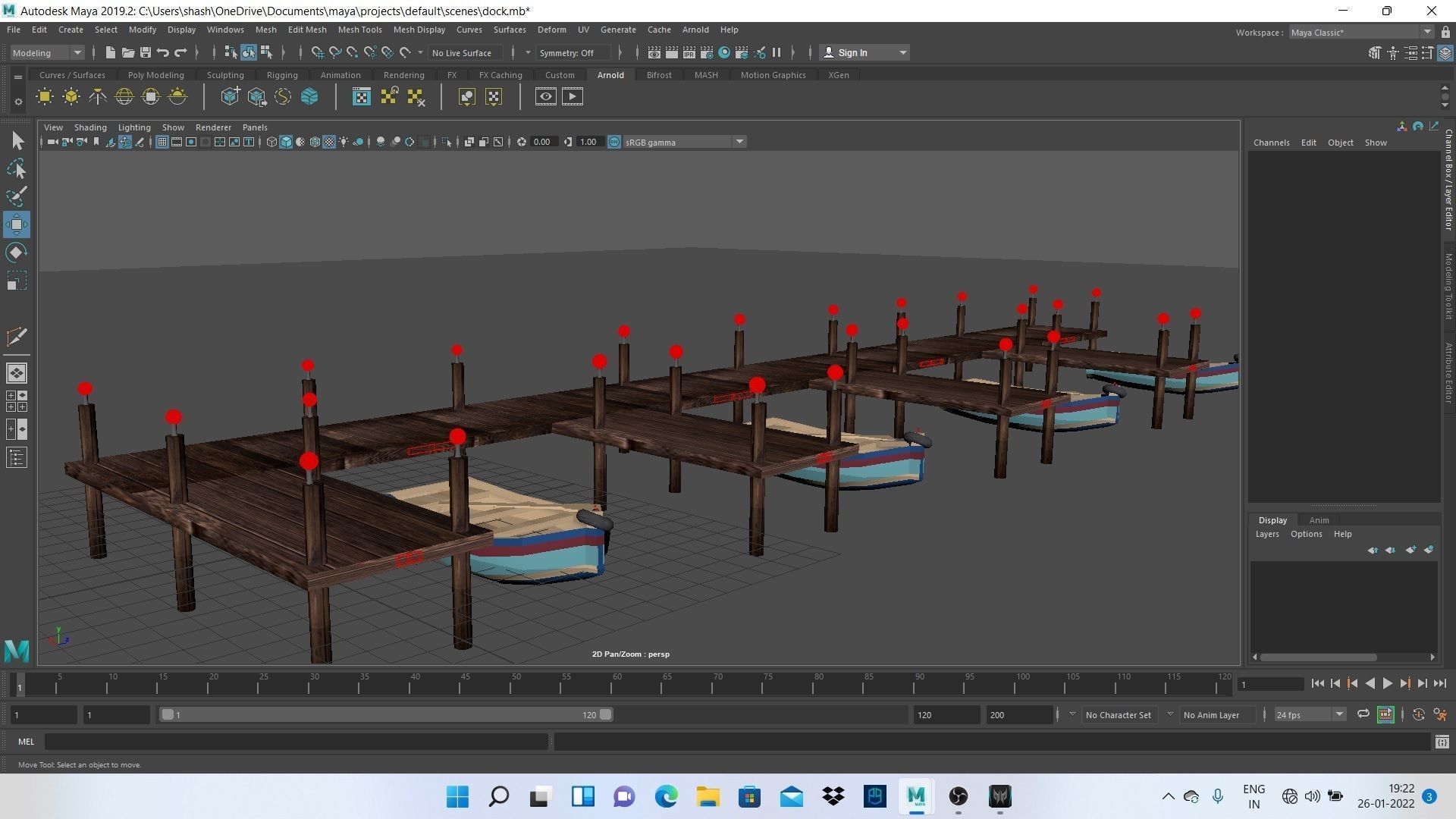Expand the Workspace selector showing Maya Classic
The image size is (1456, 819).
pos(1429,32)
